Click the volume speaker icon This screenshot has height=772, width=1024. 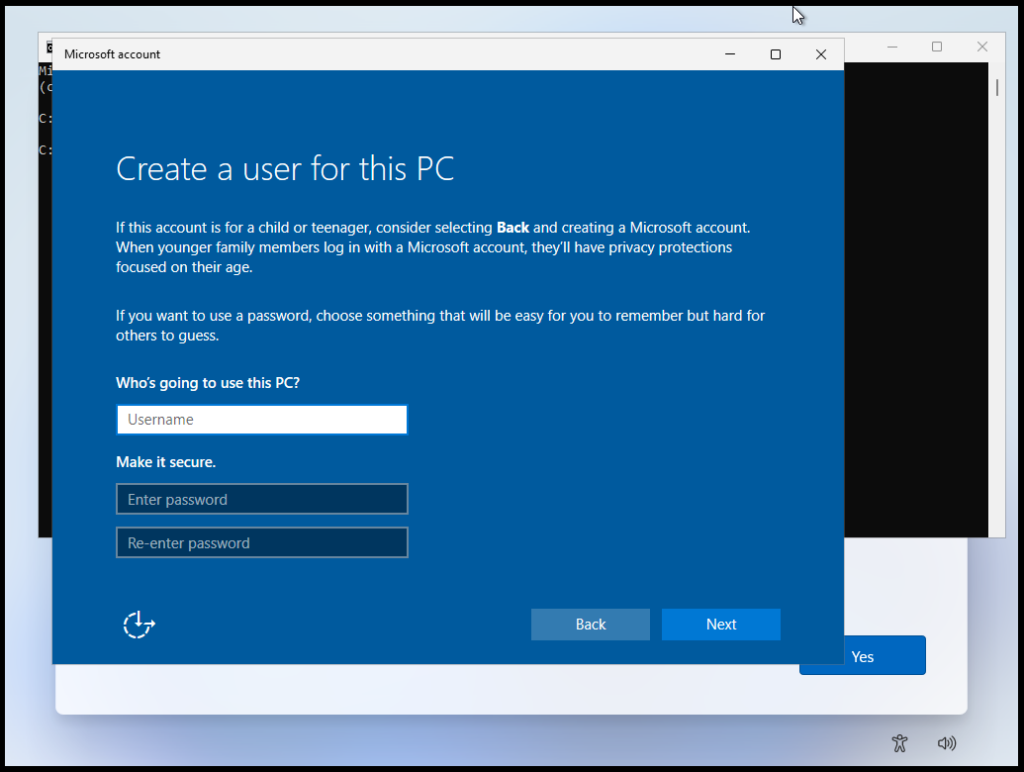[946, 743]
